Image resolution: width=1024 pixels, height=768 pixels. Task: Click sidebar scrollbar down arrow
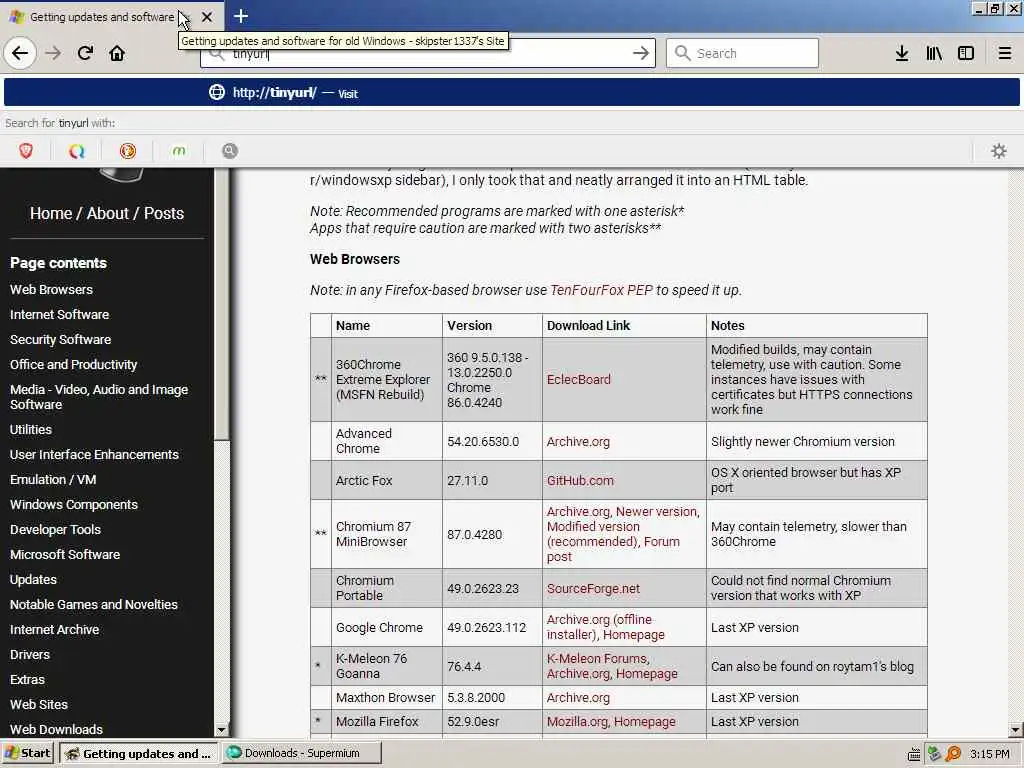pos(221,730)
